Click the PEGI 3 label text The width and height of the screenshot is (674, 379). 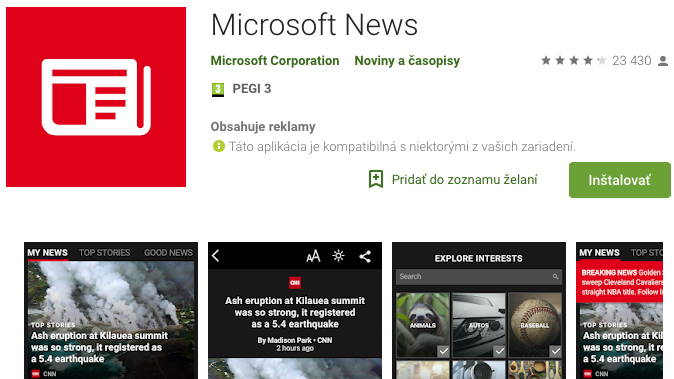coord(252,89)
